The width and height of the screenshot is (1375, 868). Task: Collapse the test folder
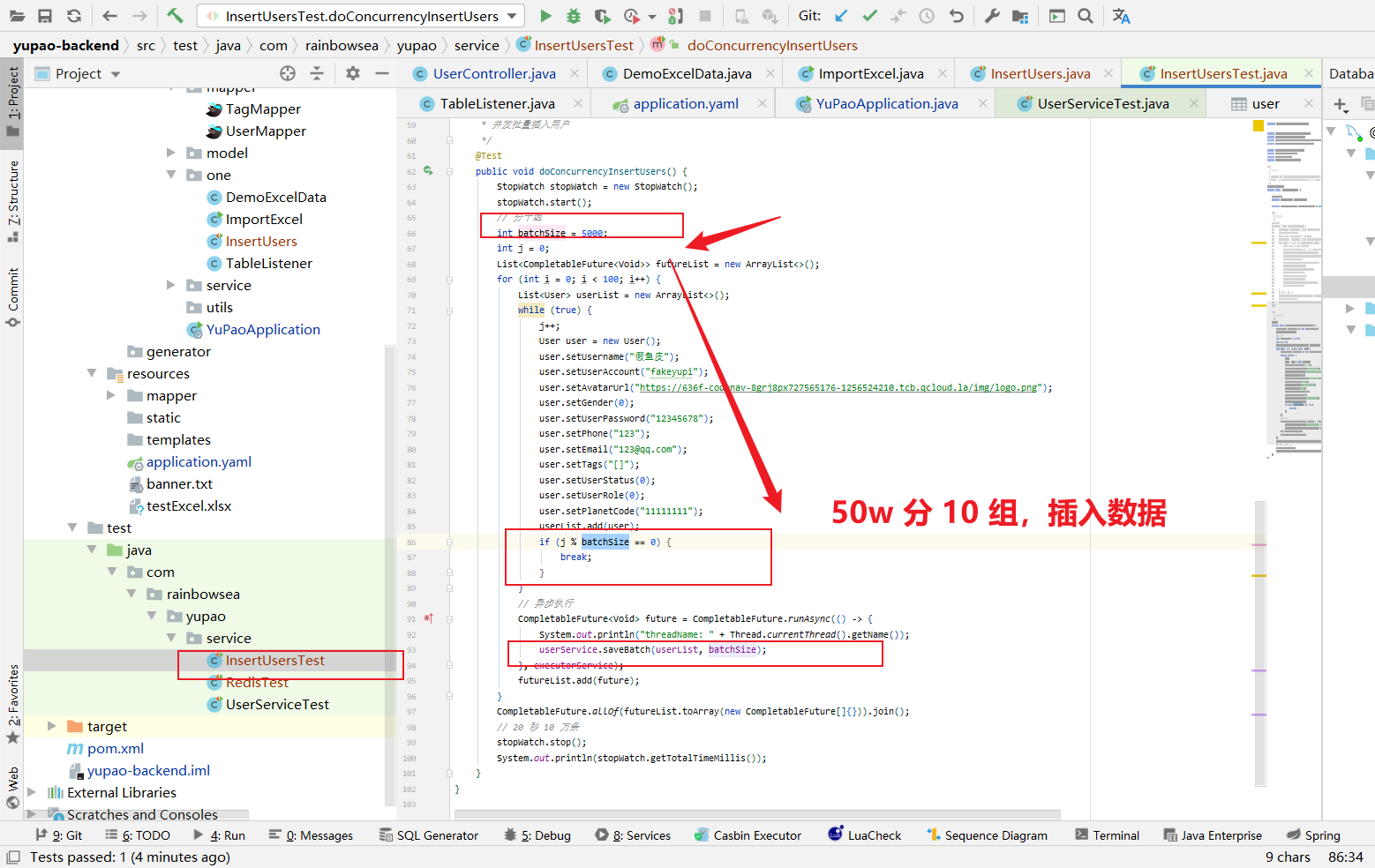(x=72, y=528)
